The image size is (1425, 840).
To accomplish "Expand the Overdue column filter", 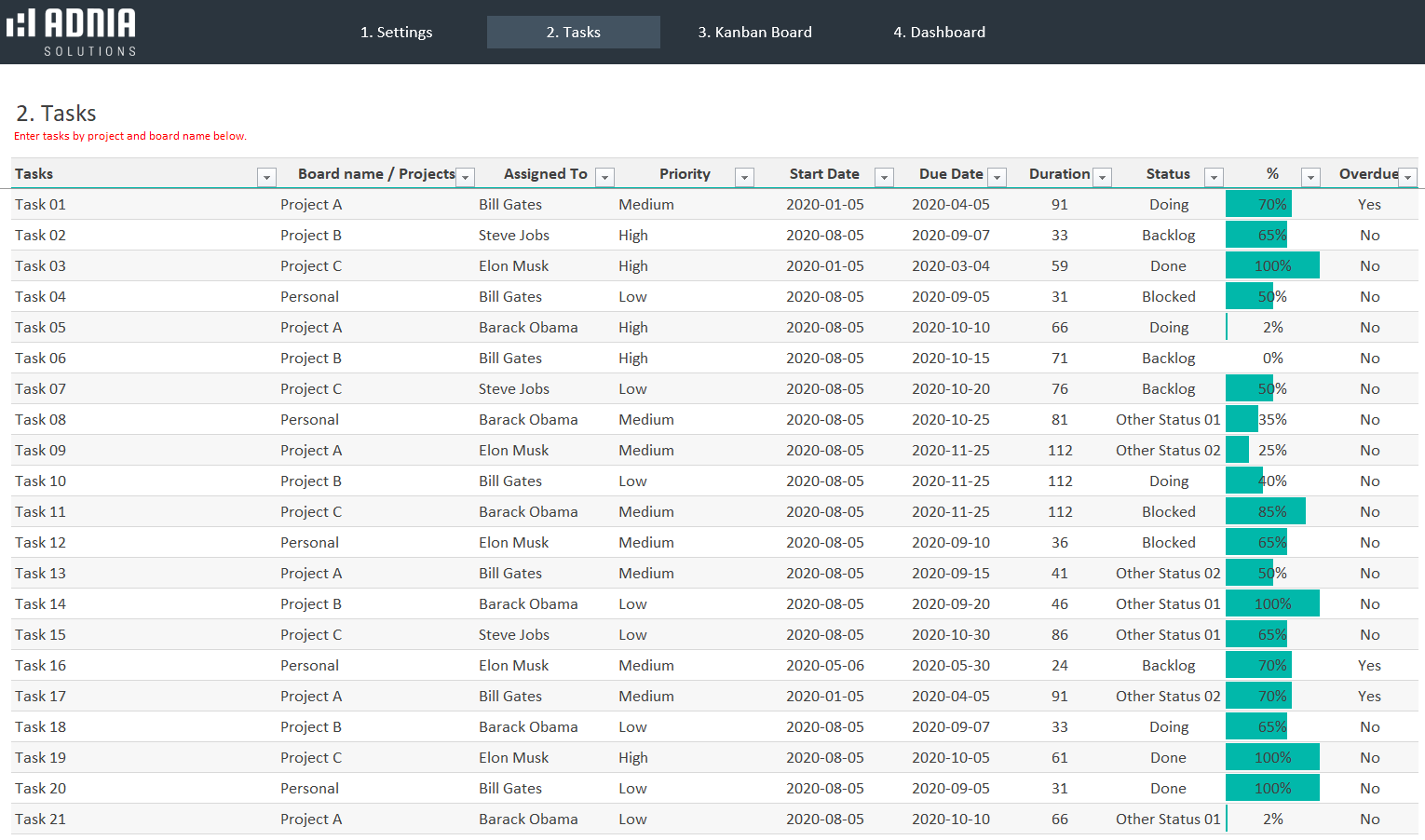I will (1408, 177).
